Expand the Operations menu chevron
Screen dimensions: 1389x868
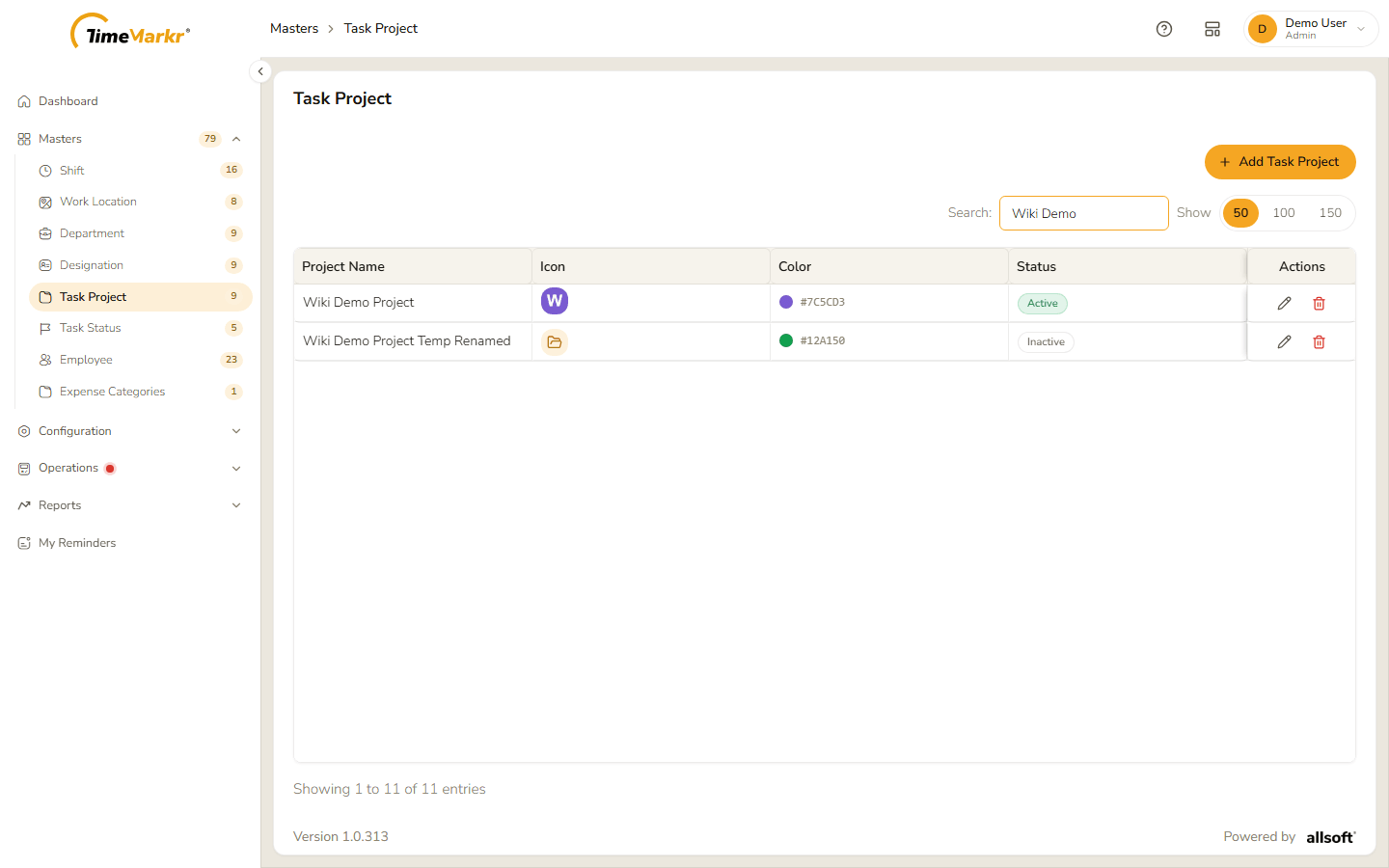click(236, 469)
